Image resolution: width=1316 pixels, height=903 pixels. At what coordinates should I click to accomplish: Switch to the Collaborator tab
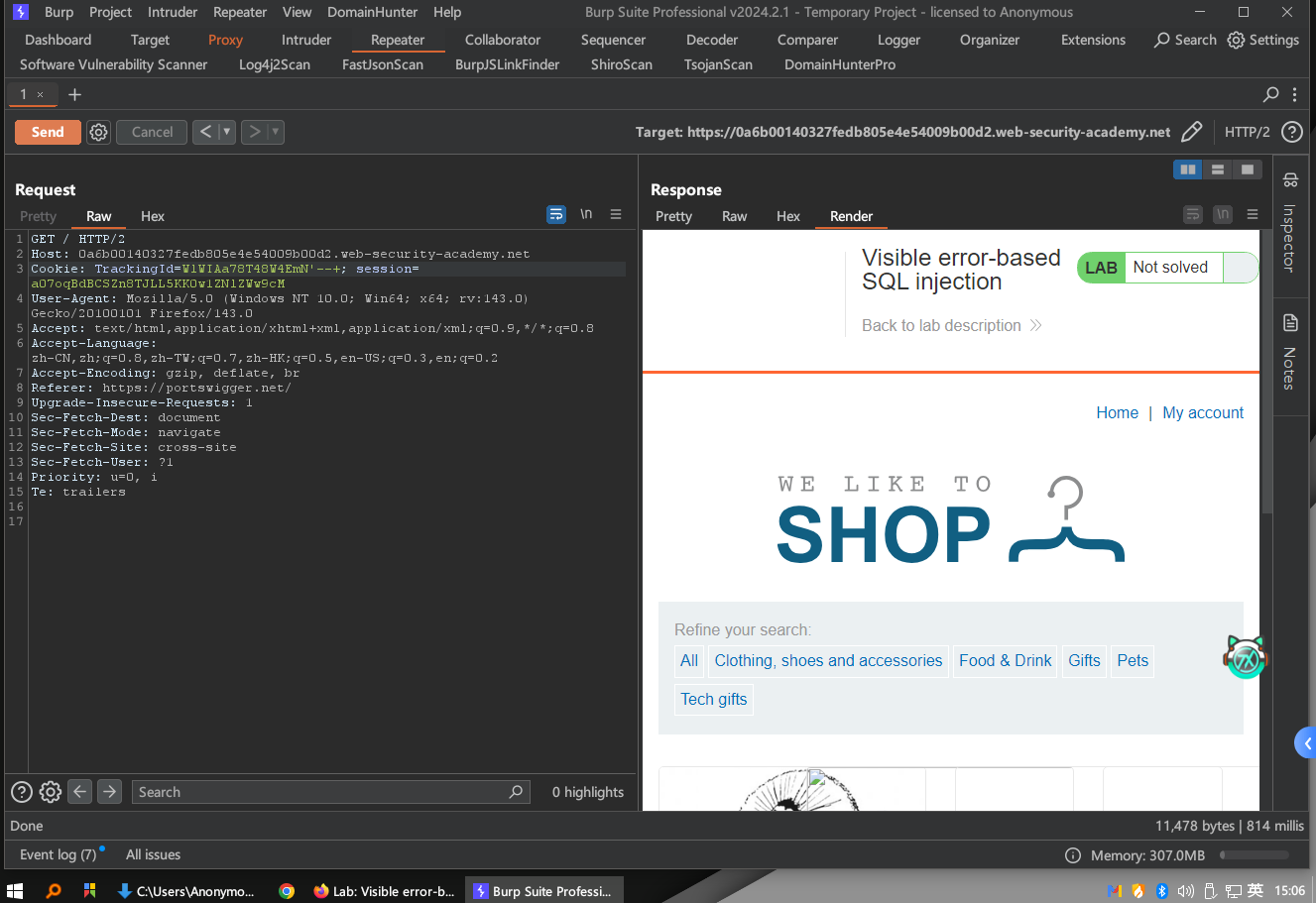503,40
